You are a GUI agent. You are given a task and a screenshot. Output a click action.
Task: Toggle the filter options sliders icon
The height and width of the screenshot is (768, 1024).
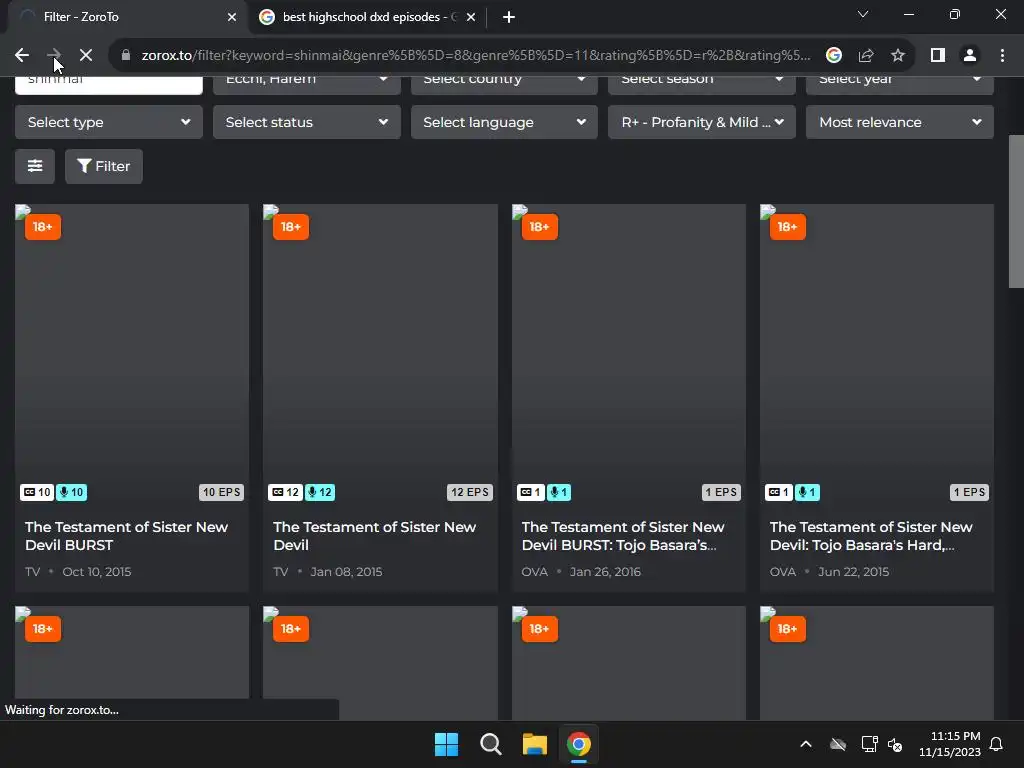tap(35, 166)
